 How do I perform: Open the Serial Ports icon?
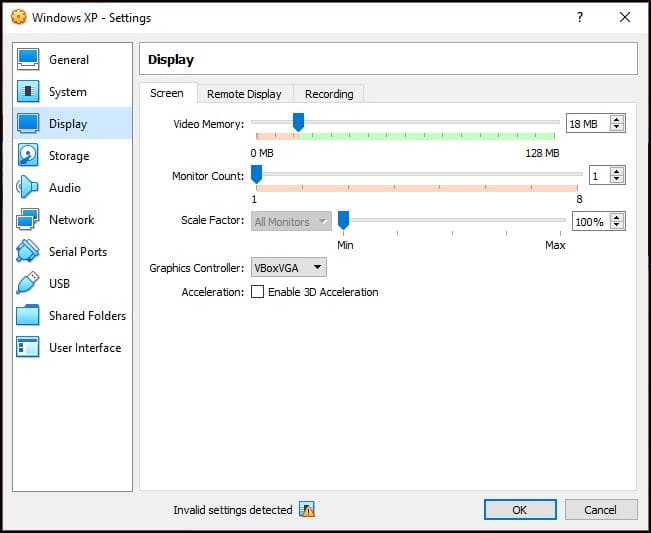28,252
